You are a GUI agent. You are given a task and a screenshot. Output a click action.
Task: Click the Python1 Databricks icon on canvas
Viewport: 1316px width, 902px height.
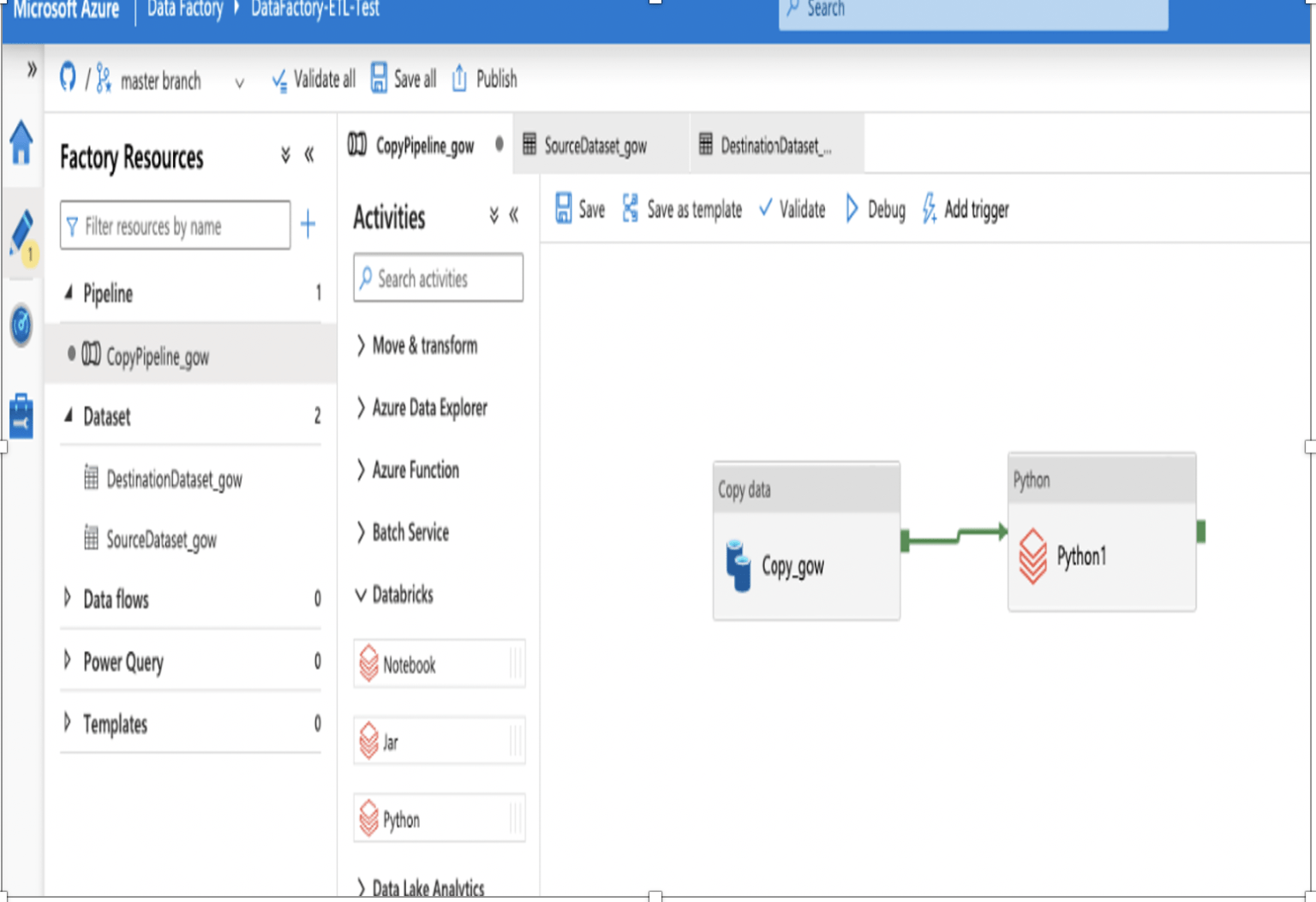(1032, 556)
